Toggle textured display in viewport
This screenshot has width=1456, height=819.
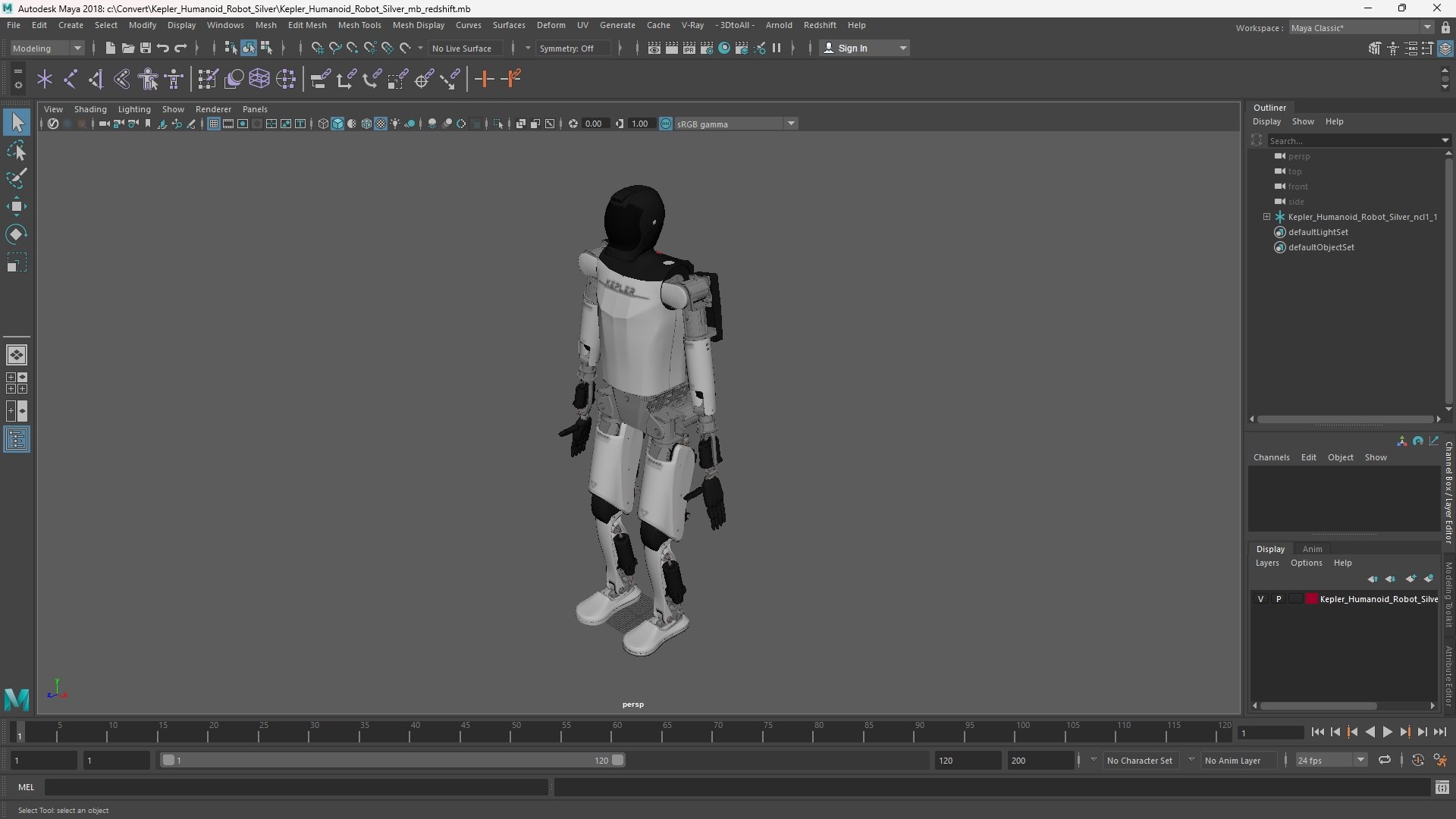point(381,124)
